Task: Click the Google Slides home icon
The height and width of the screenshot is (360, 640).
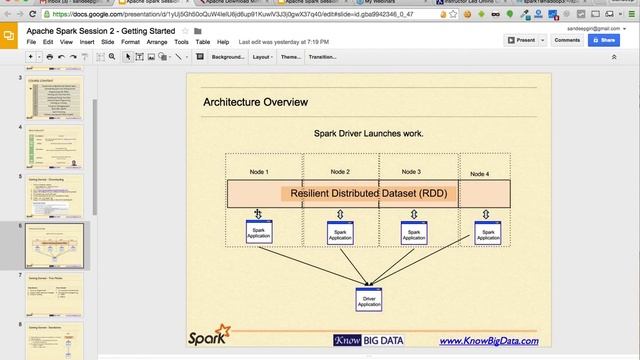Action: [x=9, y=36]
